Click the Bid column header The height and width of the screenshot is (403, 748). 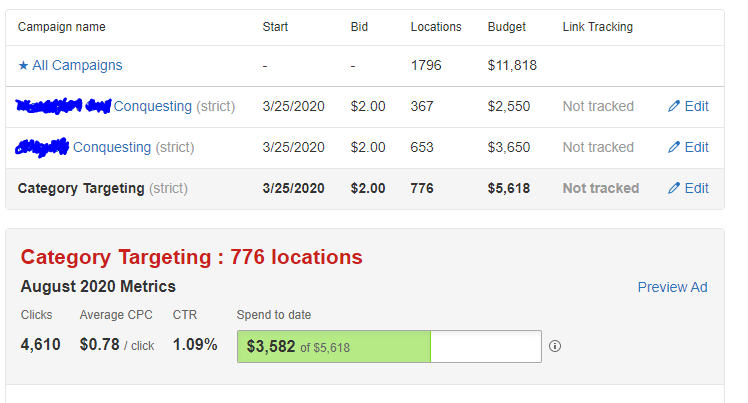(x=361, y=27)
